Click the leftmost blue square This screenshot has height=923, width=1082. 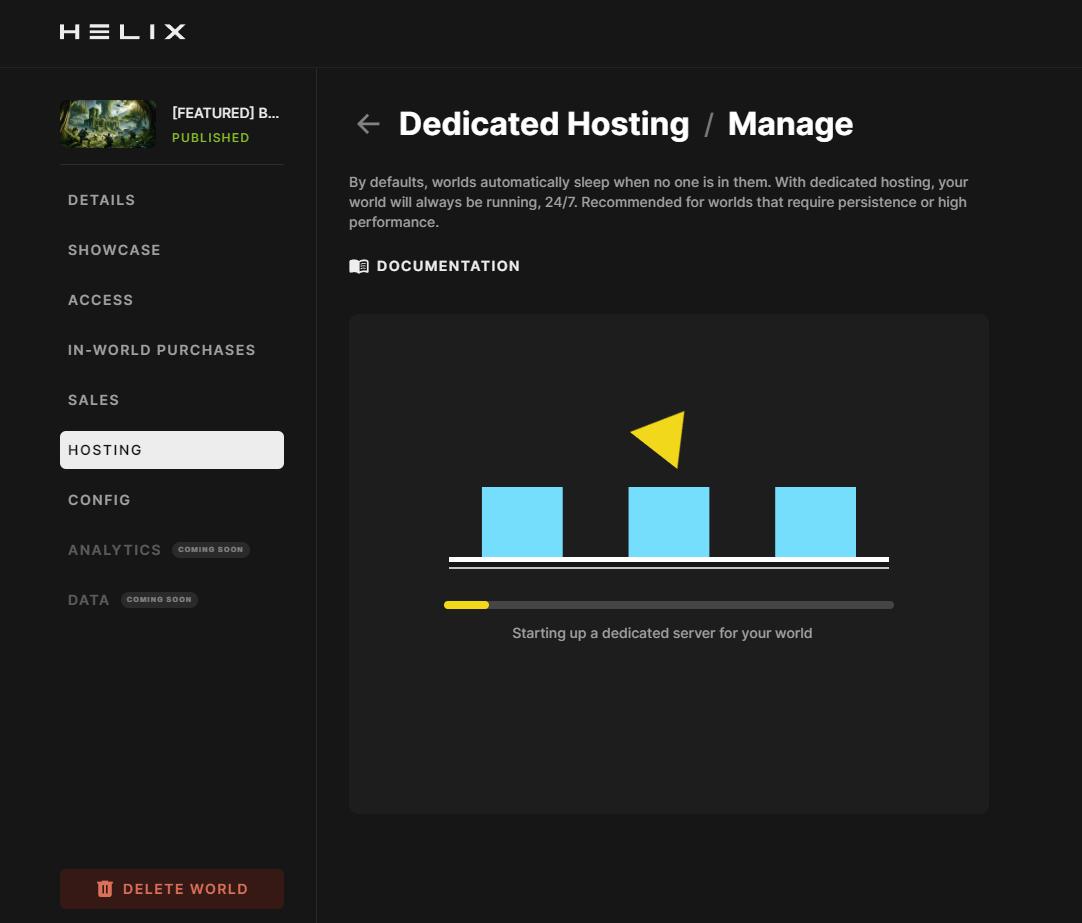tap(522, 522)
